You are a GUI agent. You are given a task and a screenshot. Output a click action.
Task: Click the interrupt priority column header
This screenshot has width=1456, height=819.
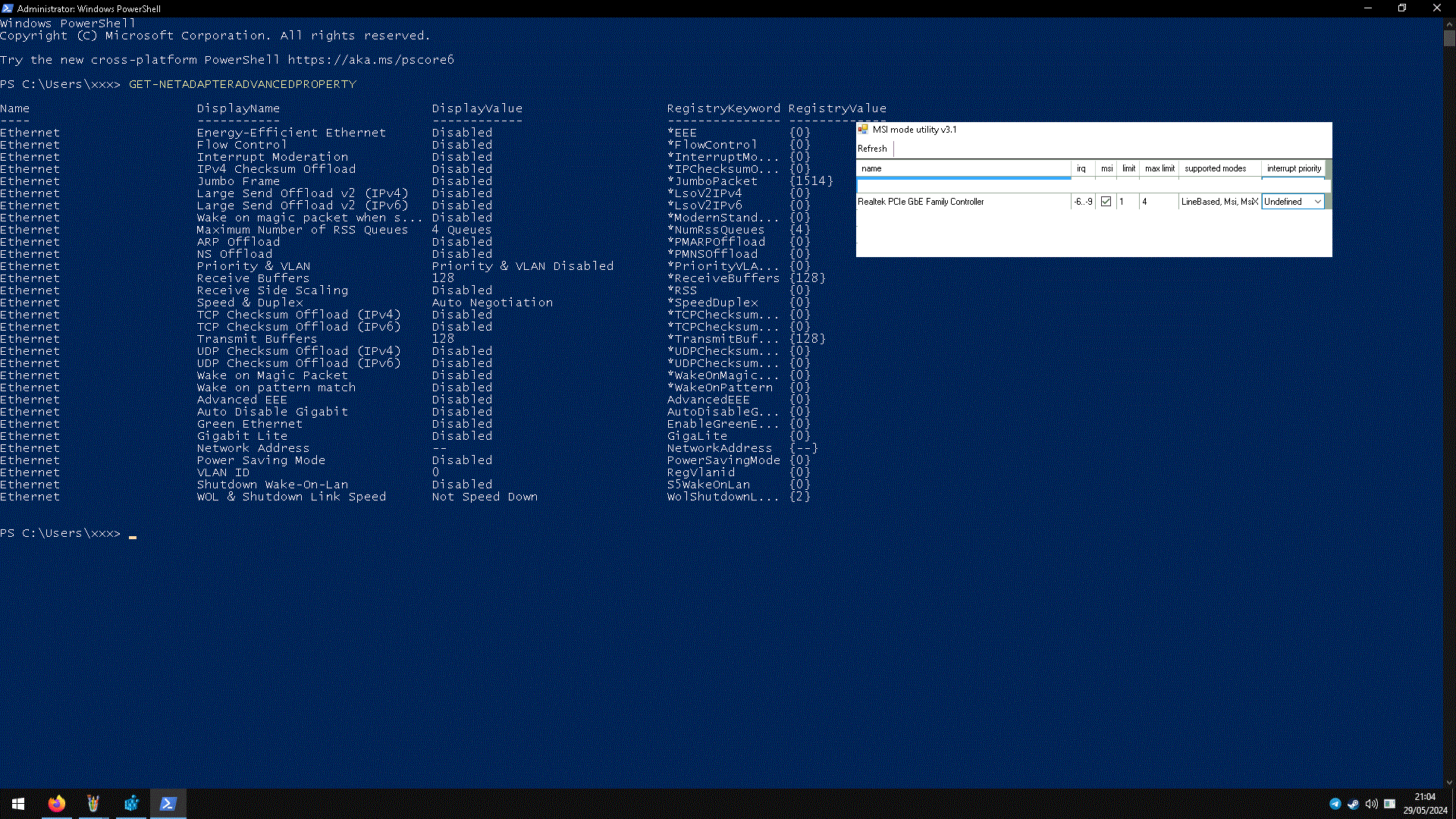(x=1294, y=168)
